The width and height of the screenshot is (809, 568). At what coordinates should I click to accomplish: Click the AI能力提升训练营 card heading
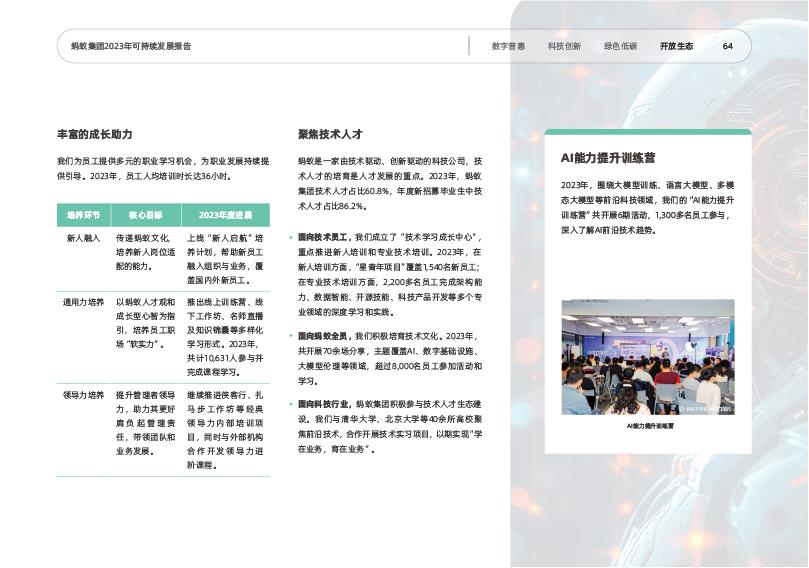coord(608,158)
